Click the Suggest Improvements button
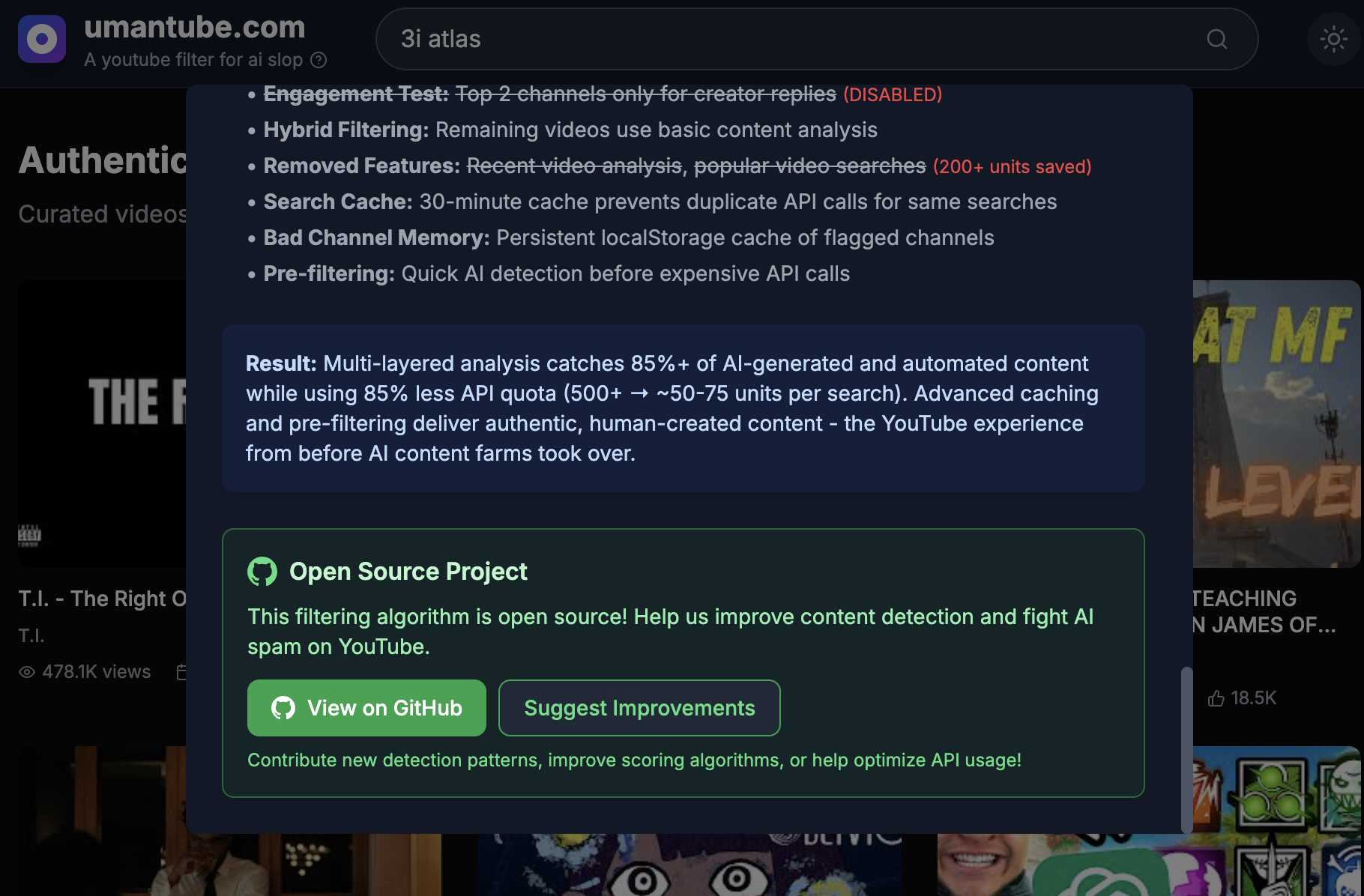 tap(639, 707)
